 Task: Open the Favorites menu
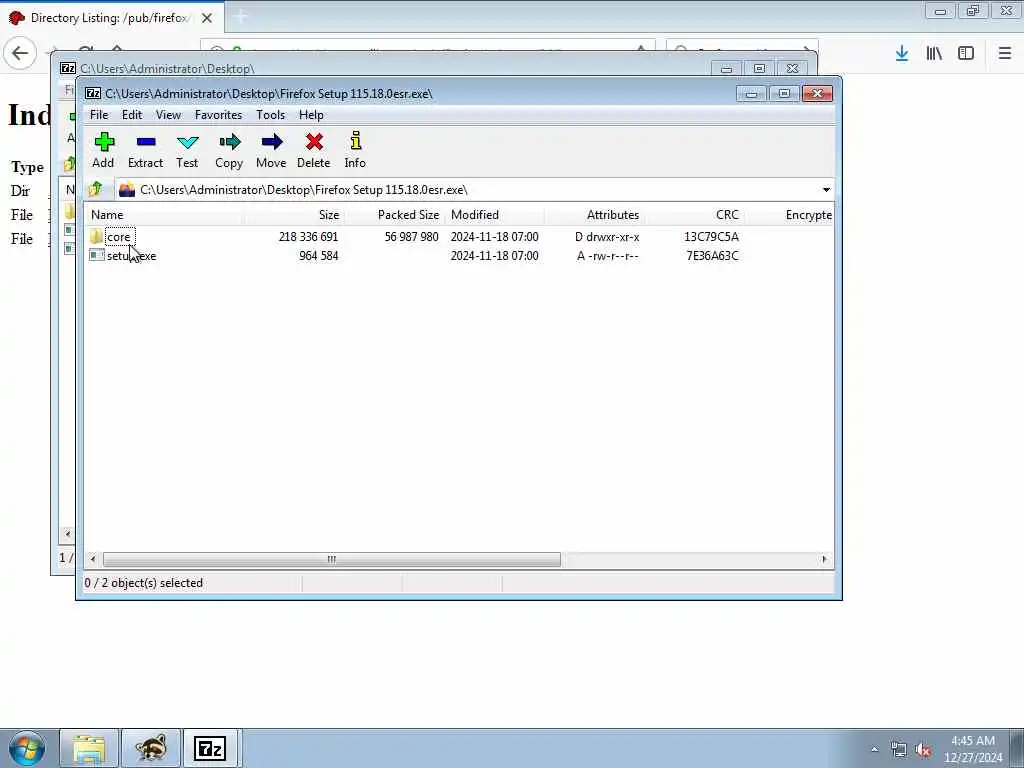pos(219,115)
